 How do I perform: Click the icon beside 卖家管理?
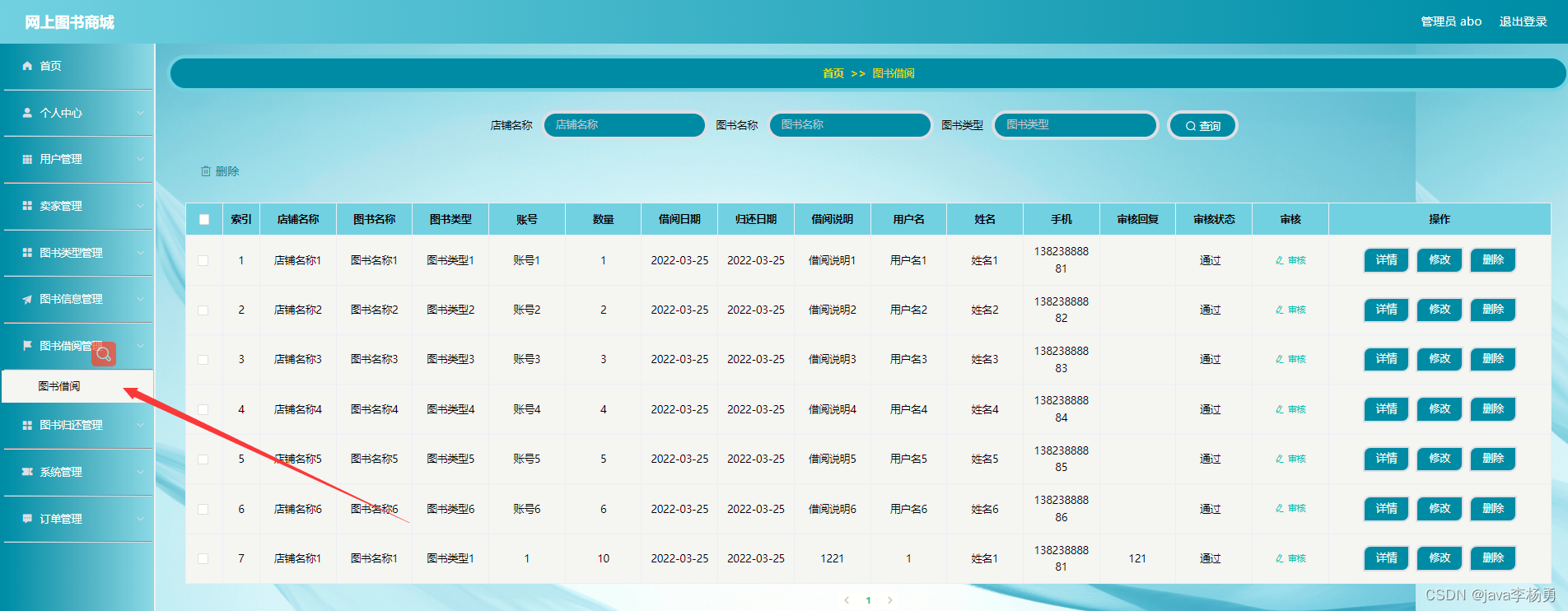[27, 206]
